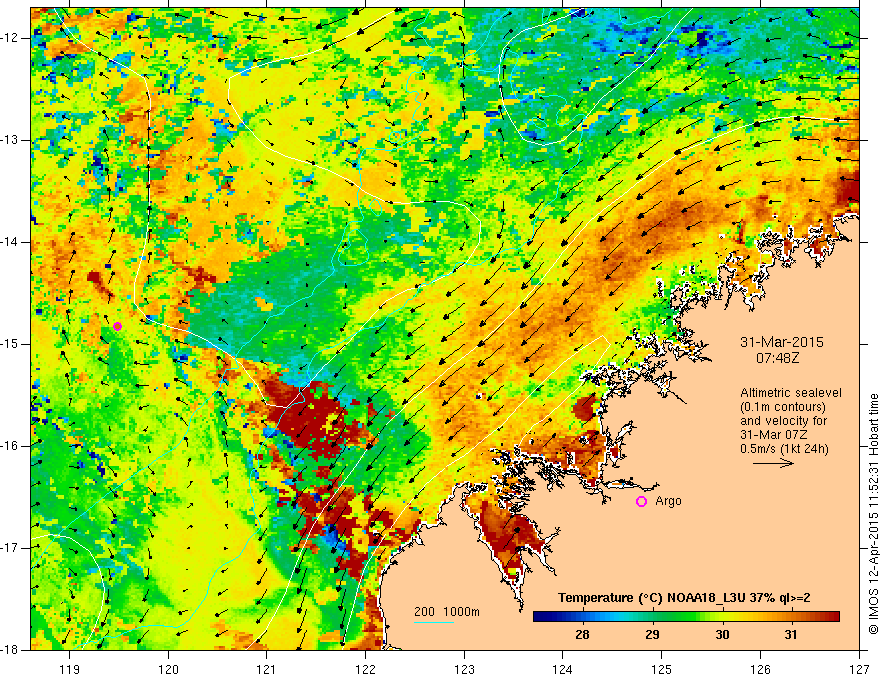The height and width of the screenshot is (680, 880).
Task: Click the '0.5m/s (1kt 24h)' scale text
Action: 784,449
